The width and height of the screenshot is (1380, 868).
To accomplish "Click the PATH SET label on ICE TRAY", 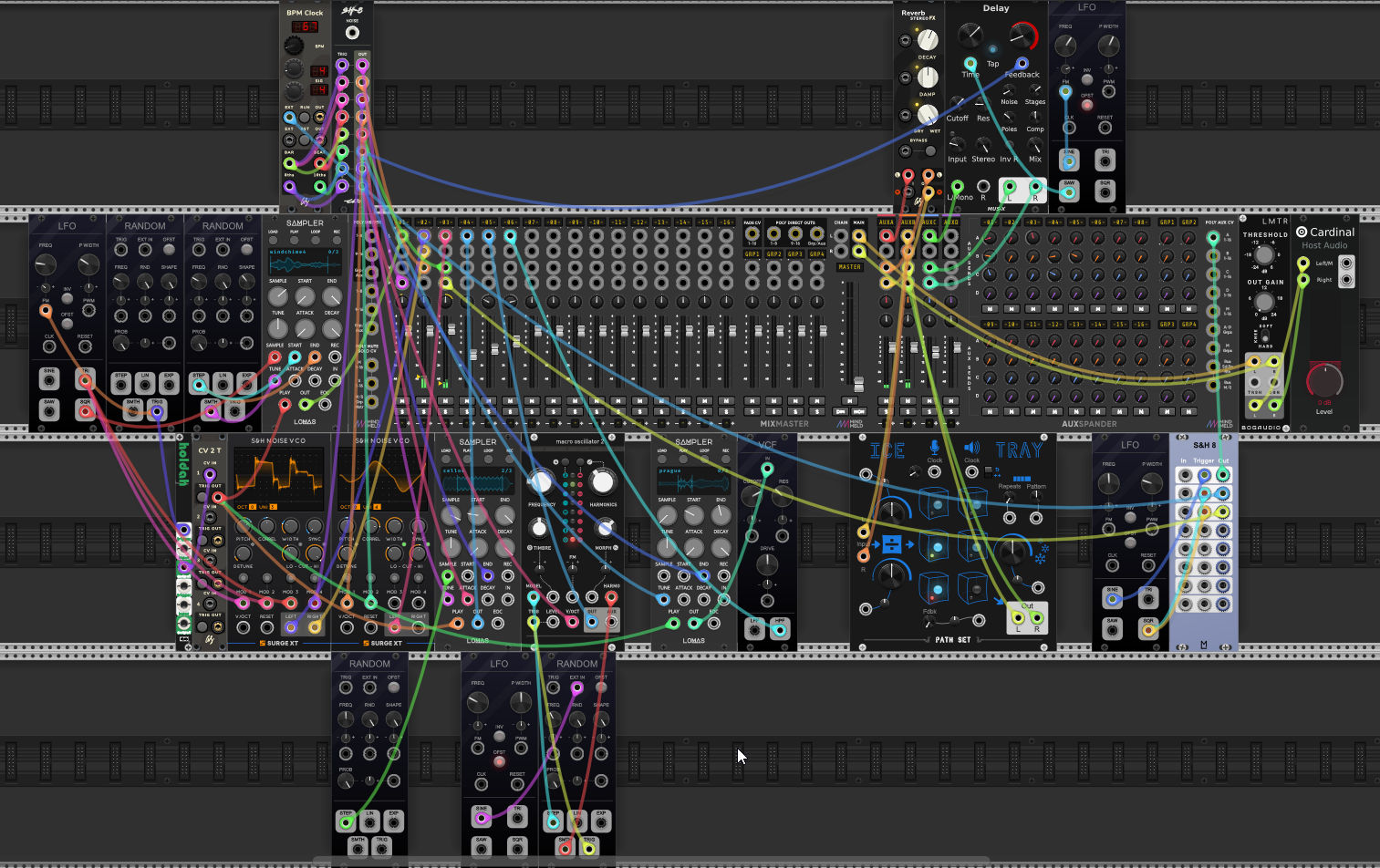I will coord(953,640).
